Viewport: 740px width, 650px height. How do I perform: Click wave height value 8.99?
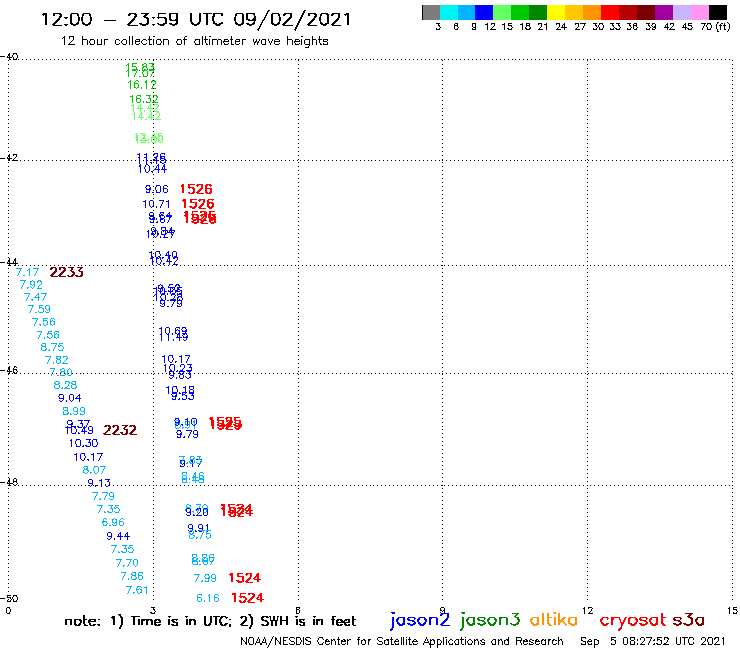click(74, 411)
